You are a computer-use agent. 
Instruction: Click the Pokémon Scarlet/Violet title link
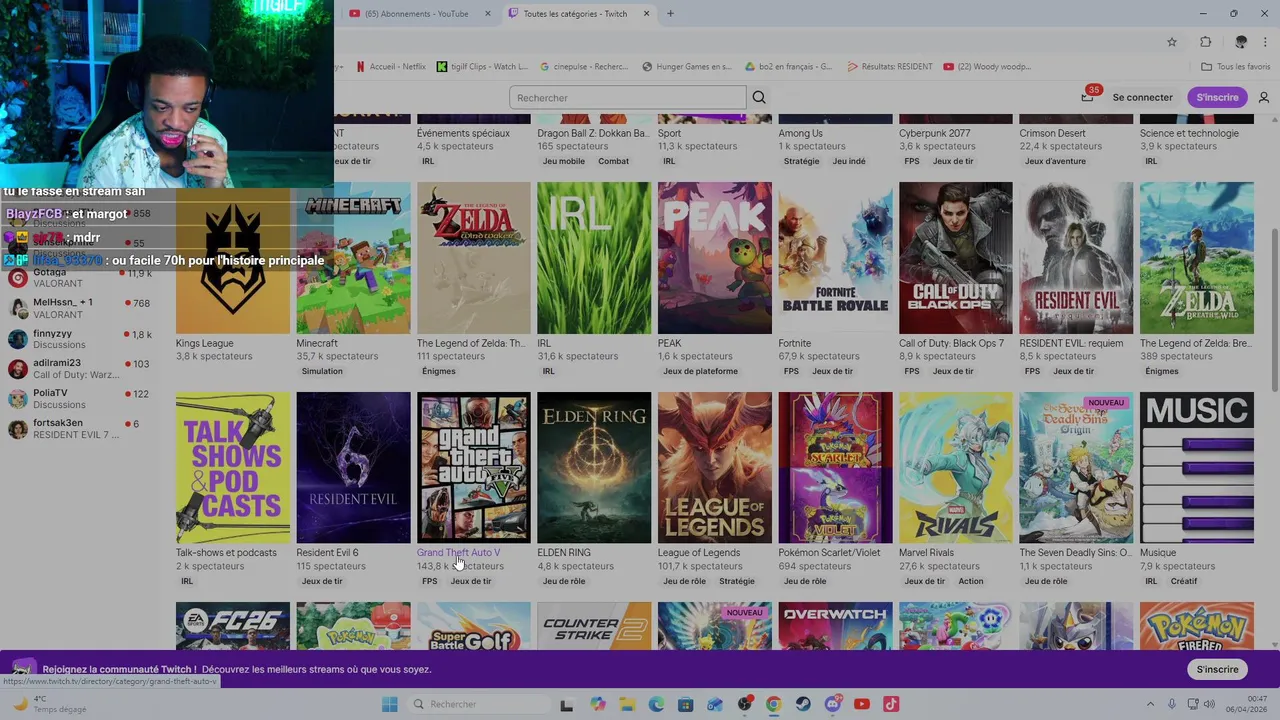pos(830,552)
